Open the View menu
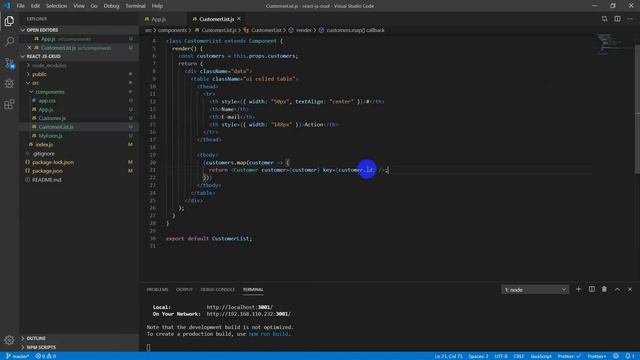 click(x=79, y=6)
